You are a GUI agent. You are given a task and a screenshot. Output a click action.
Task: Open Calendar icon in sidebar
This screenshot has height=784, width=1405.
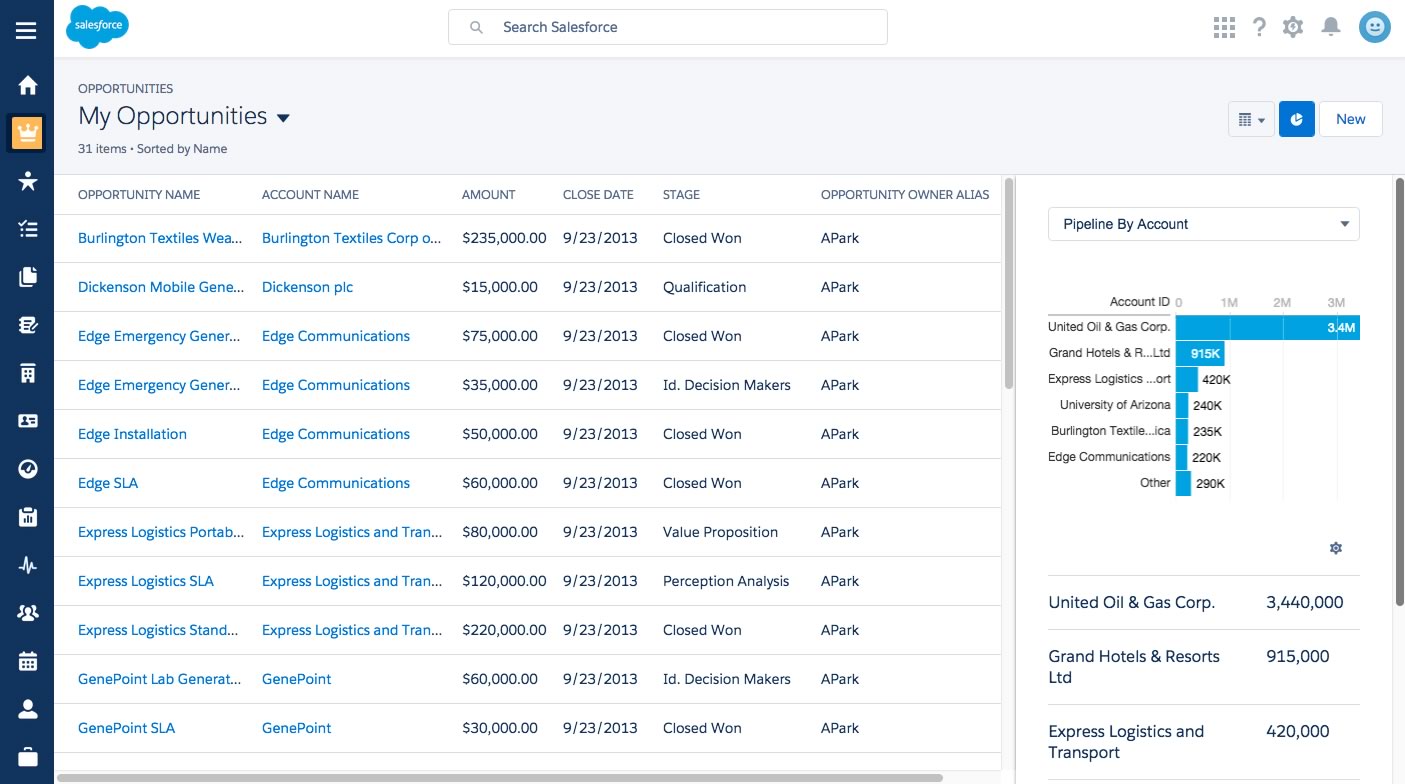point(28,661)
